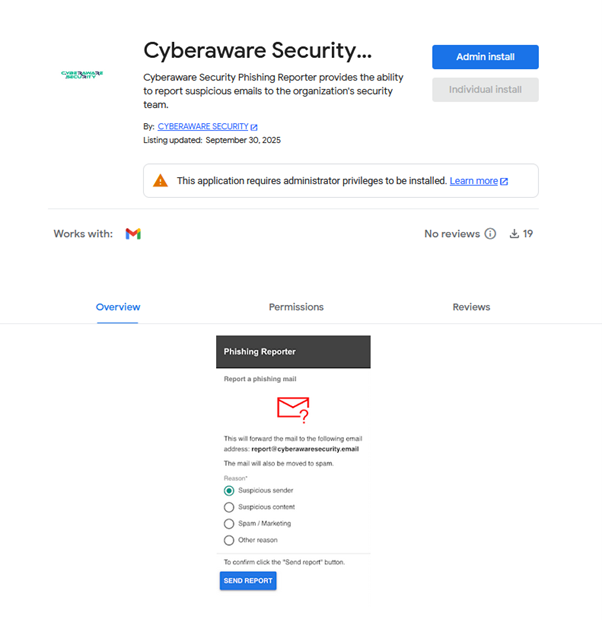The width and height of the screenshot is (602, 620).
Task: Open the CYBERAWARE SECURITY developer link
Action: (x=202, y=127)
